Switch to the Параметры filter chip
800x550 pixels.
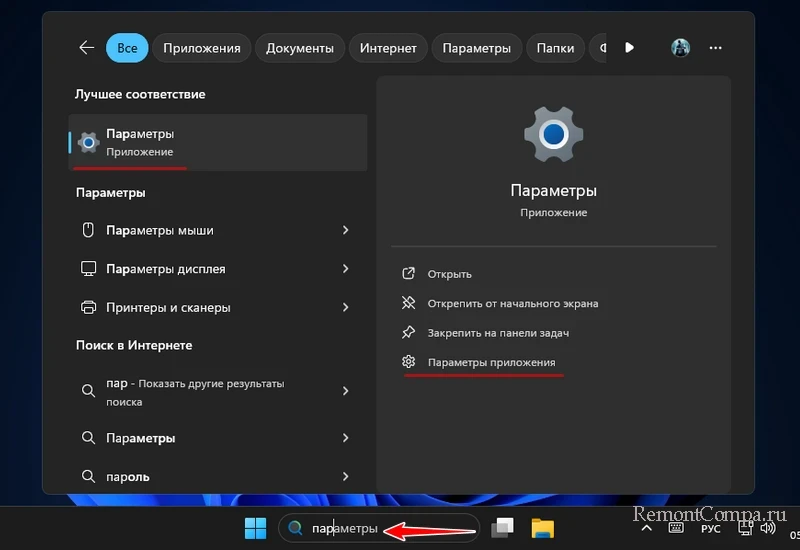pos(476,48)
